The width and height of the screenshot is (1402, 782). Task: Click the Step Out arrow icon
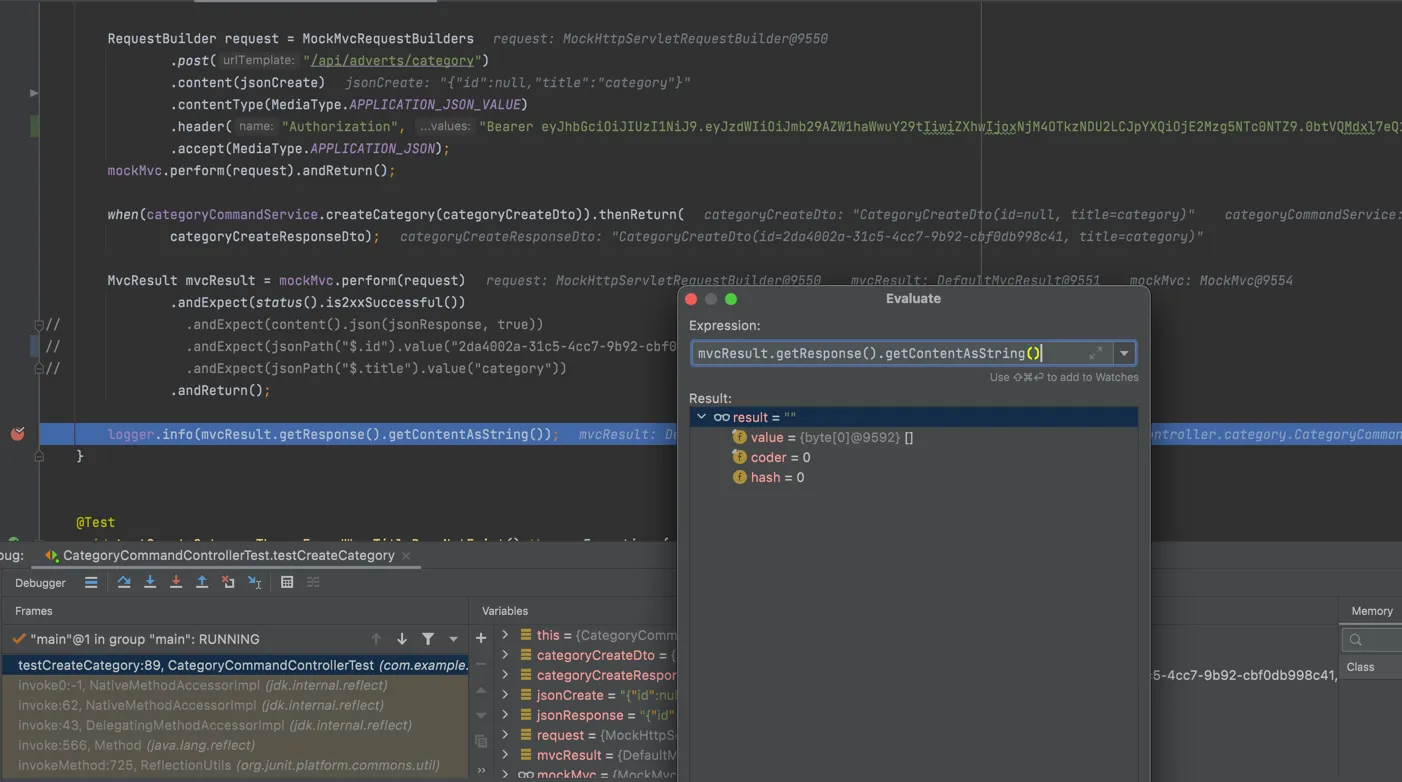pos(202,582)
